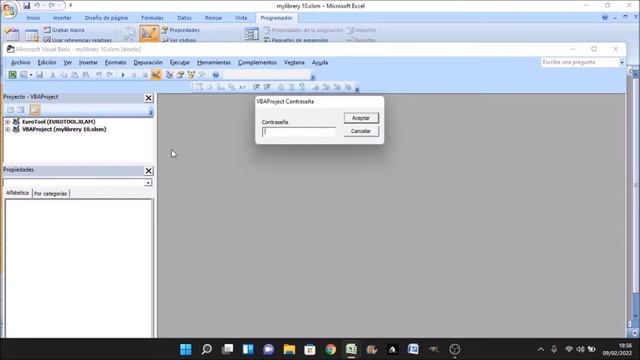Run macro with the play icon

pos(123,75)
